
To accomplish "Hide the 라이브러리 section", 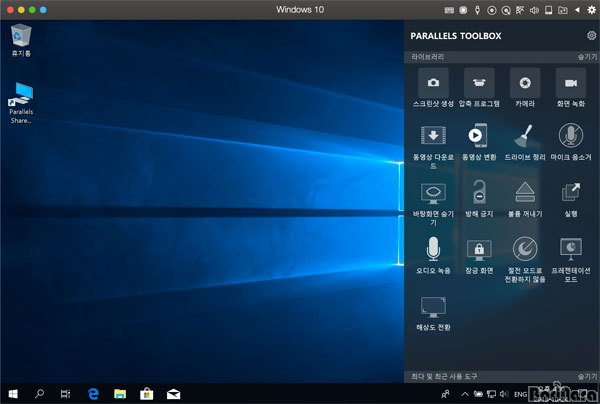I will tap(587, 57).
